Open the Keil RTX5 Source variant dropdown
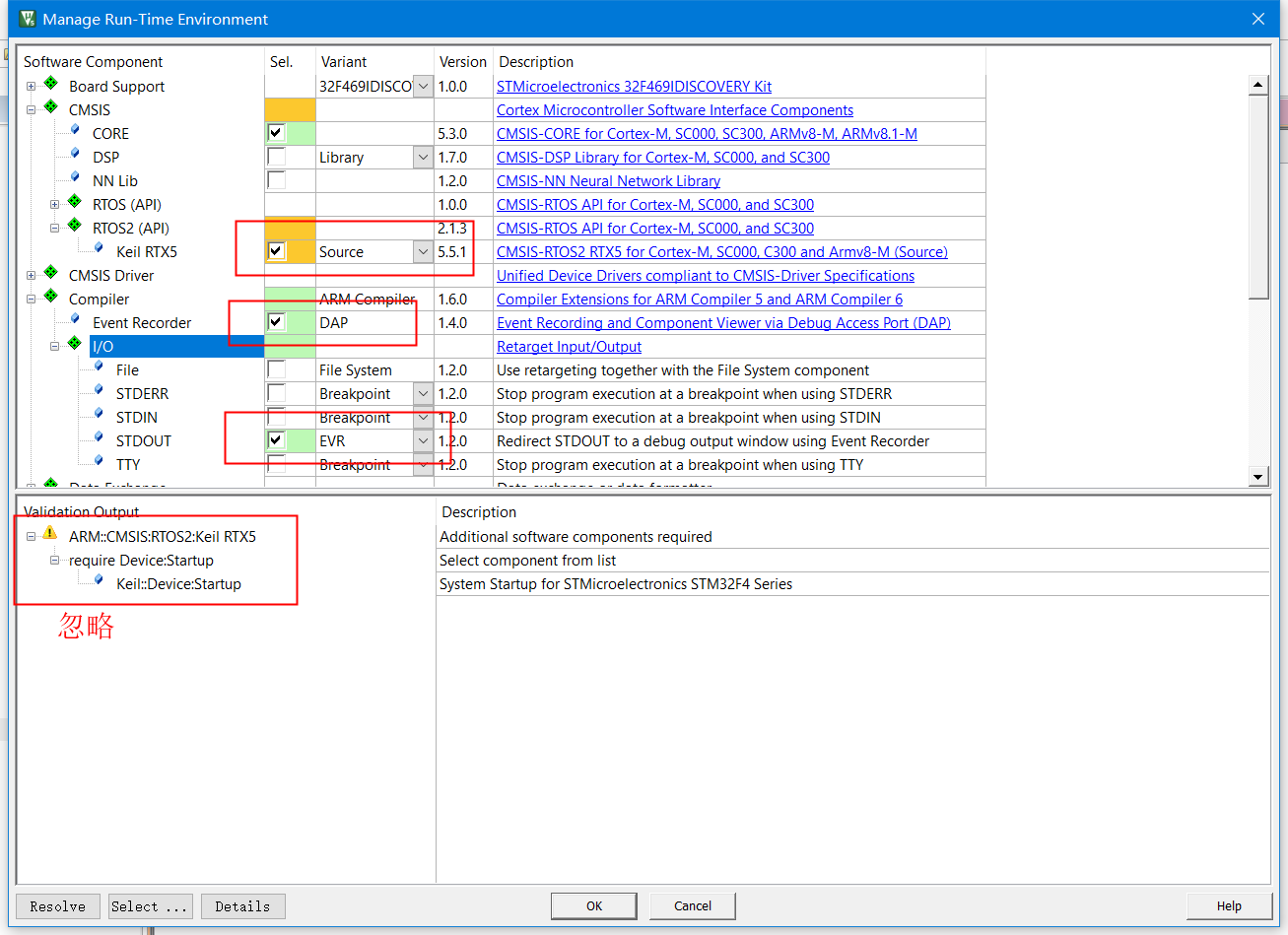The image size is (1288, 935). click(x=423, y=252)
